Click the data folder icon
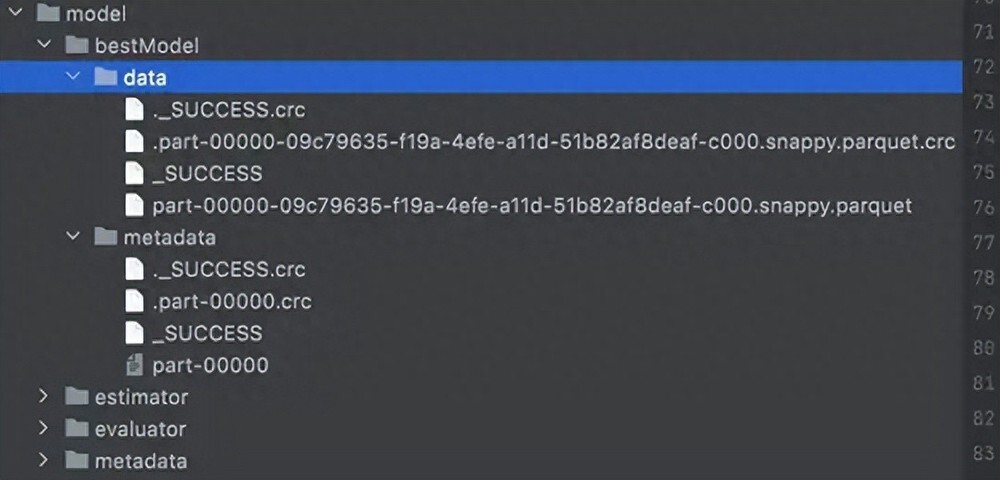 point(105,77)
